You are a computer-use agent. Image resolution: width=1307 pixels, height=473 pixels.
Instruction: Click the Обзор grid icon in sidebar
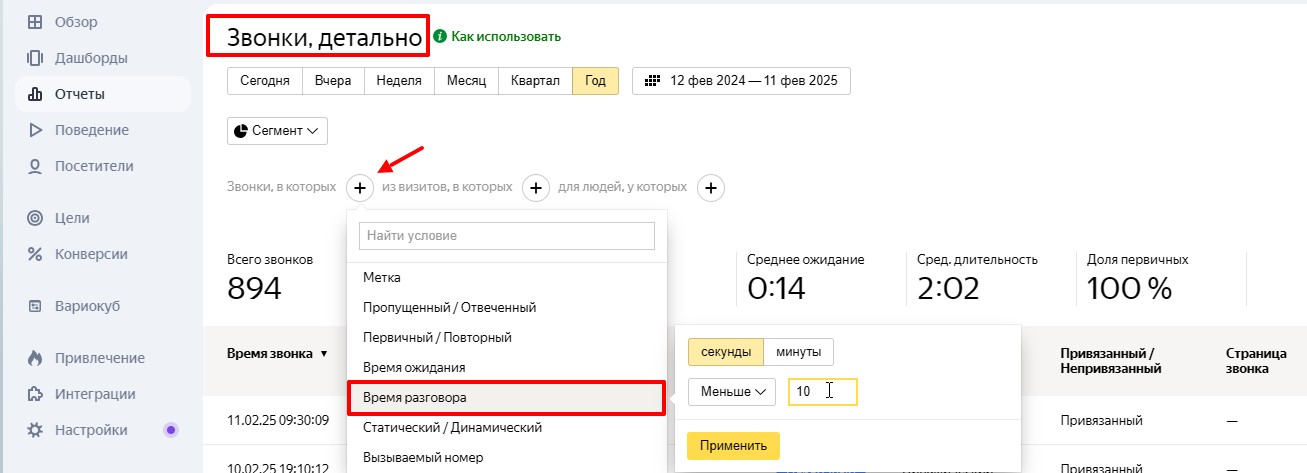[x=35, y=22]
